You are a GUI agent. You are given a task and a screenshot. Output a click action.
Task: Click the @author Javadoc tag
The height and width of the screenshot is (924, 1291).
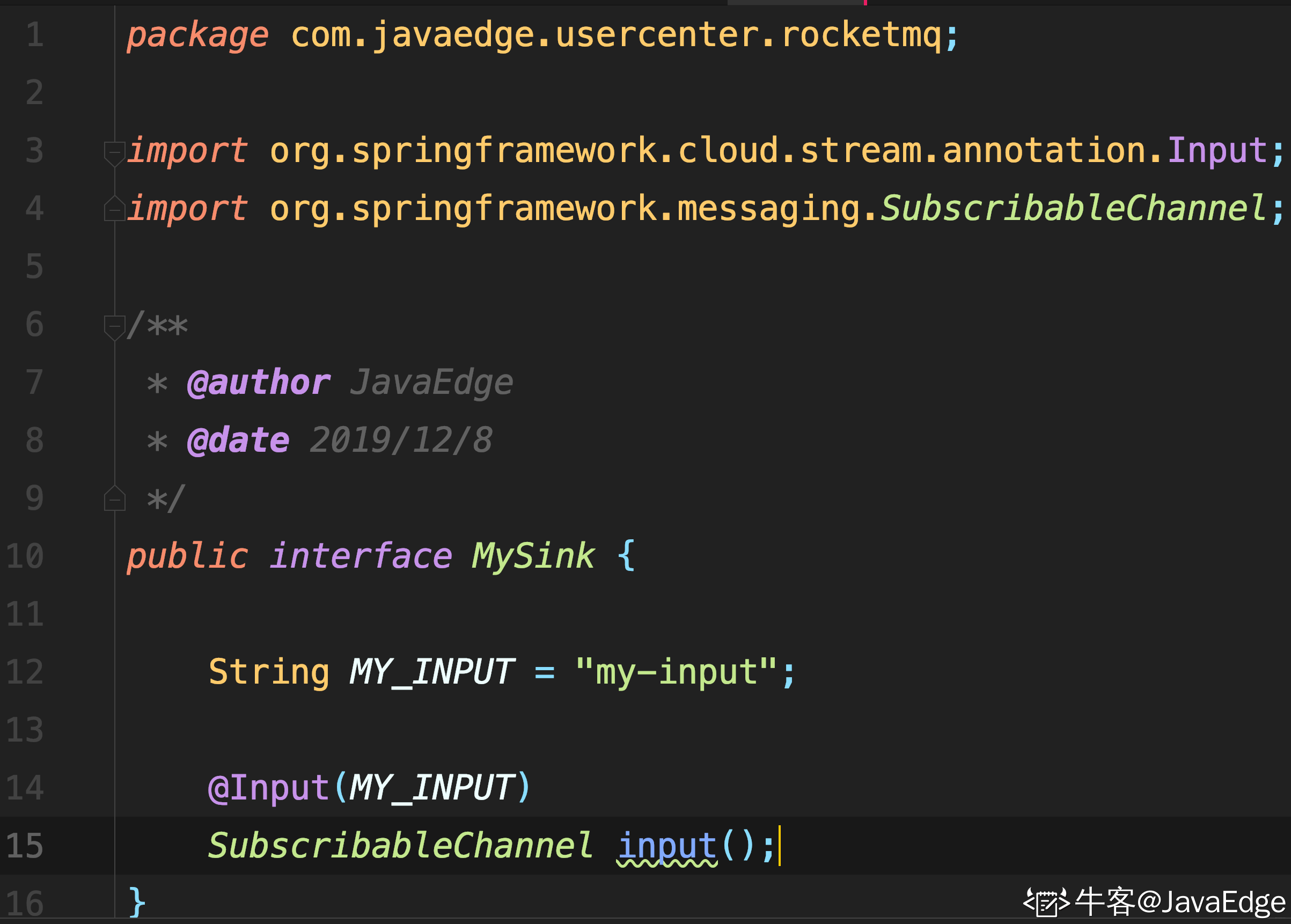pos(258,383)
